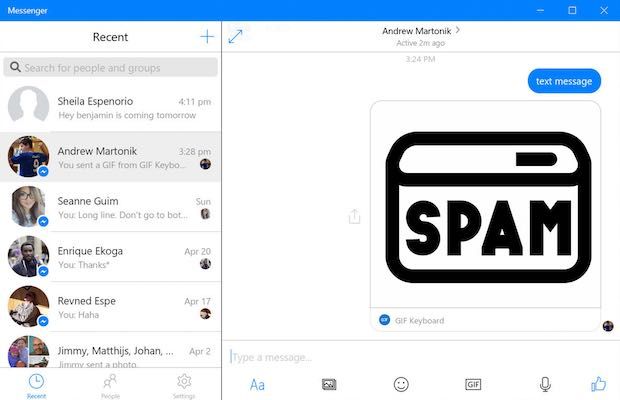
Task: Open Andrew Martonik's contact details header
Action: click(x=421, y=36)
